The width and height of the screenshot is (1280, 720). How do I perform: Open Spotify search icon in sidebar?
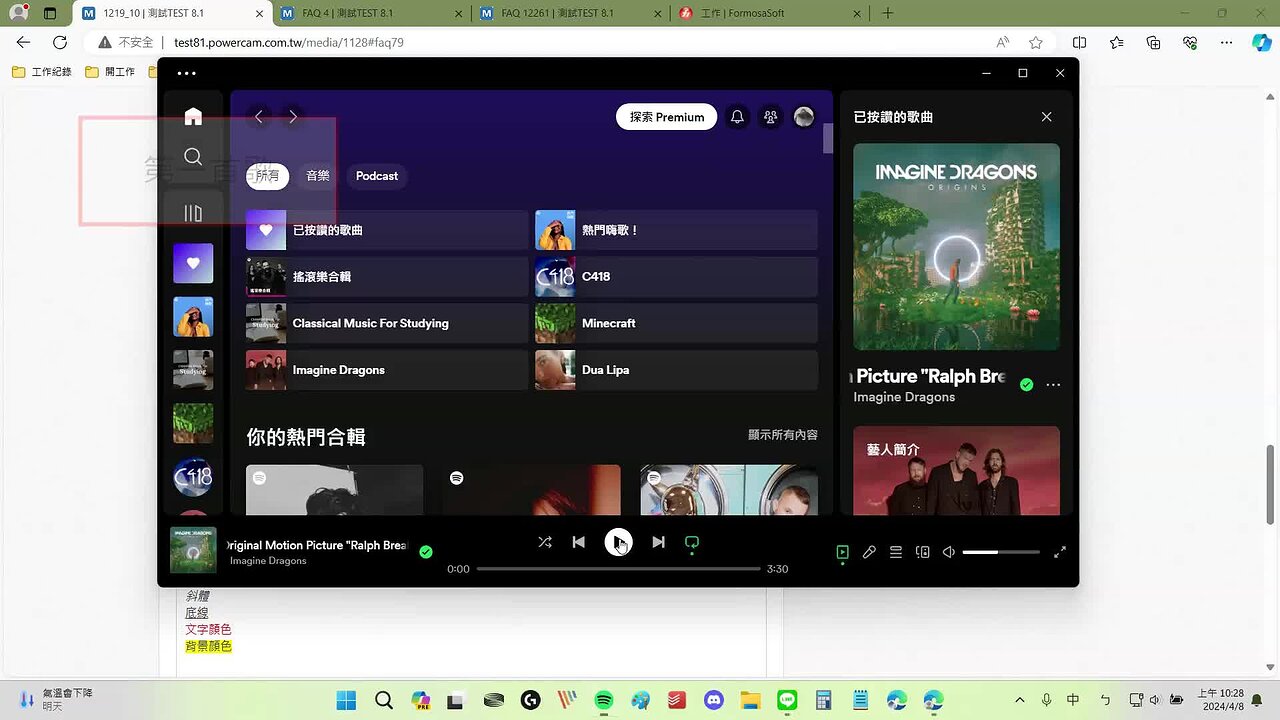[x=193, y=157]
